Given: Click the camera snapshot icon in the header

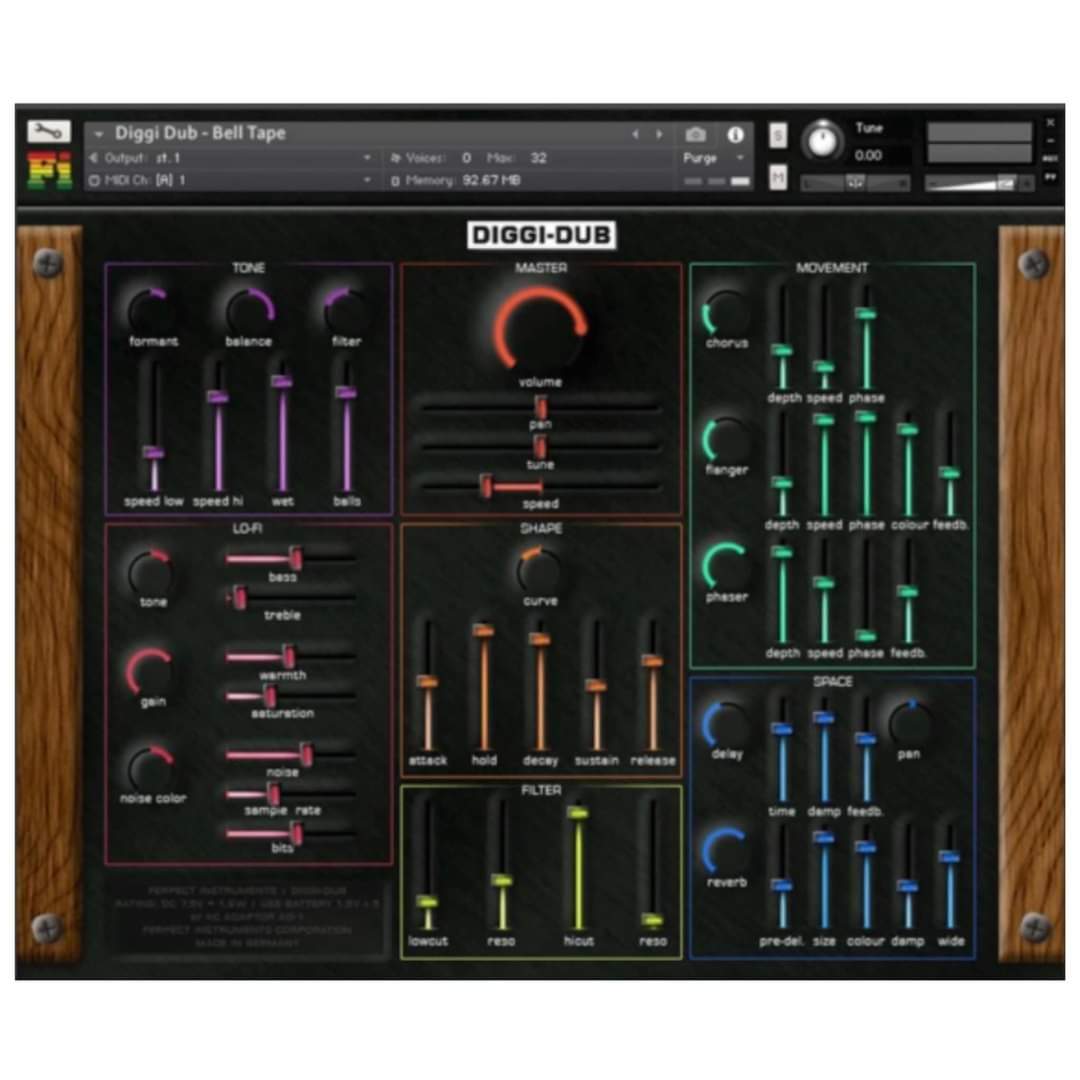Looking at the screenshot, I should (697, 134).
